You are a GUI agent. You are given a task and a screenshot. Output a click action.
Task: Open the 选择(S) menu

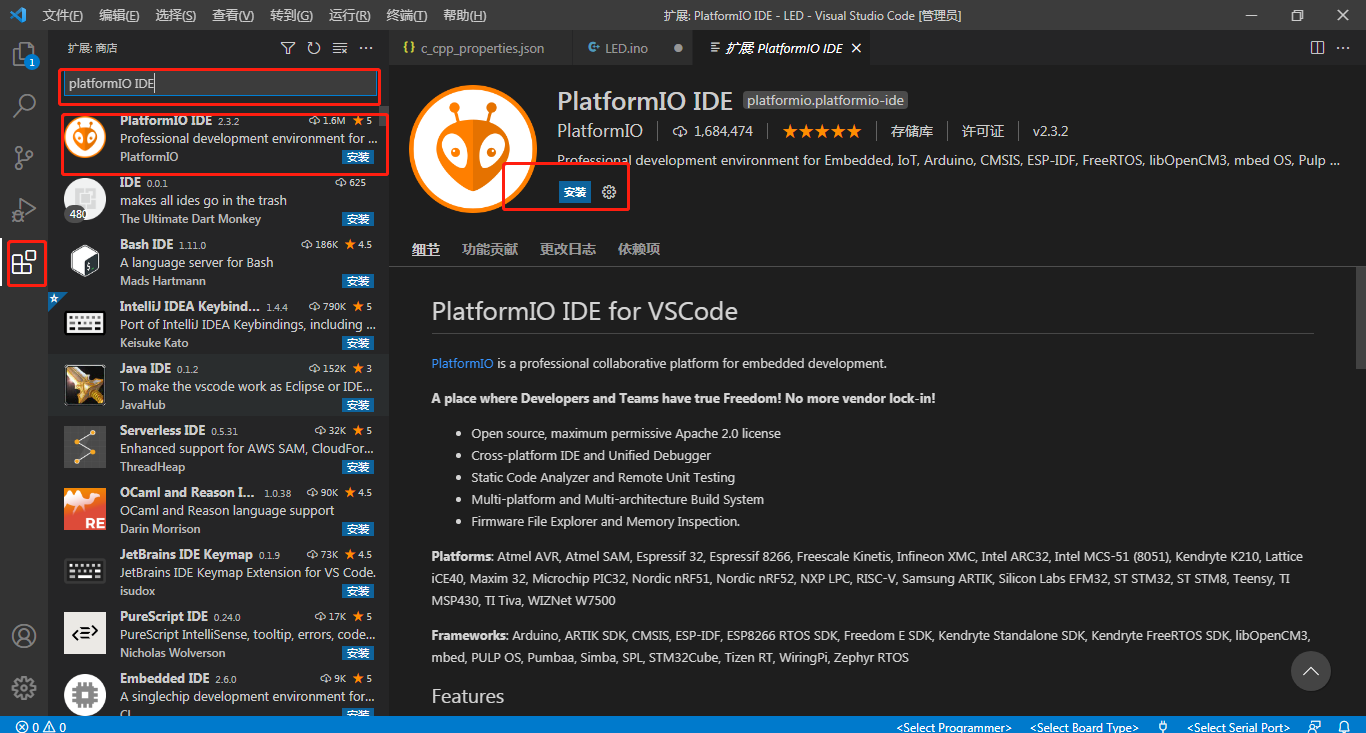pos(176,16)
